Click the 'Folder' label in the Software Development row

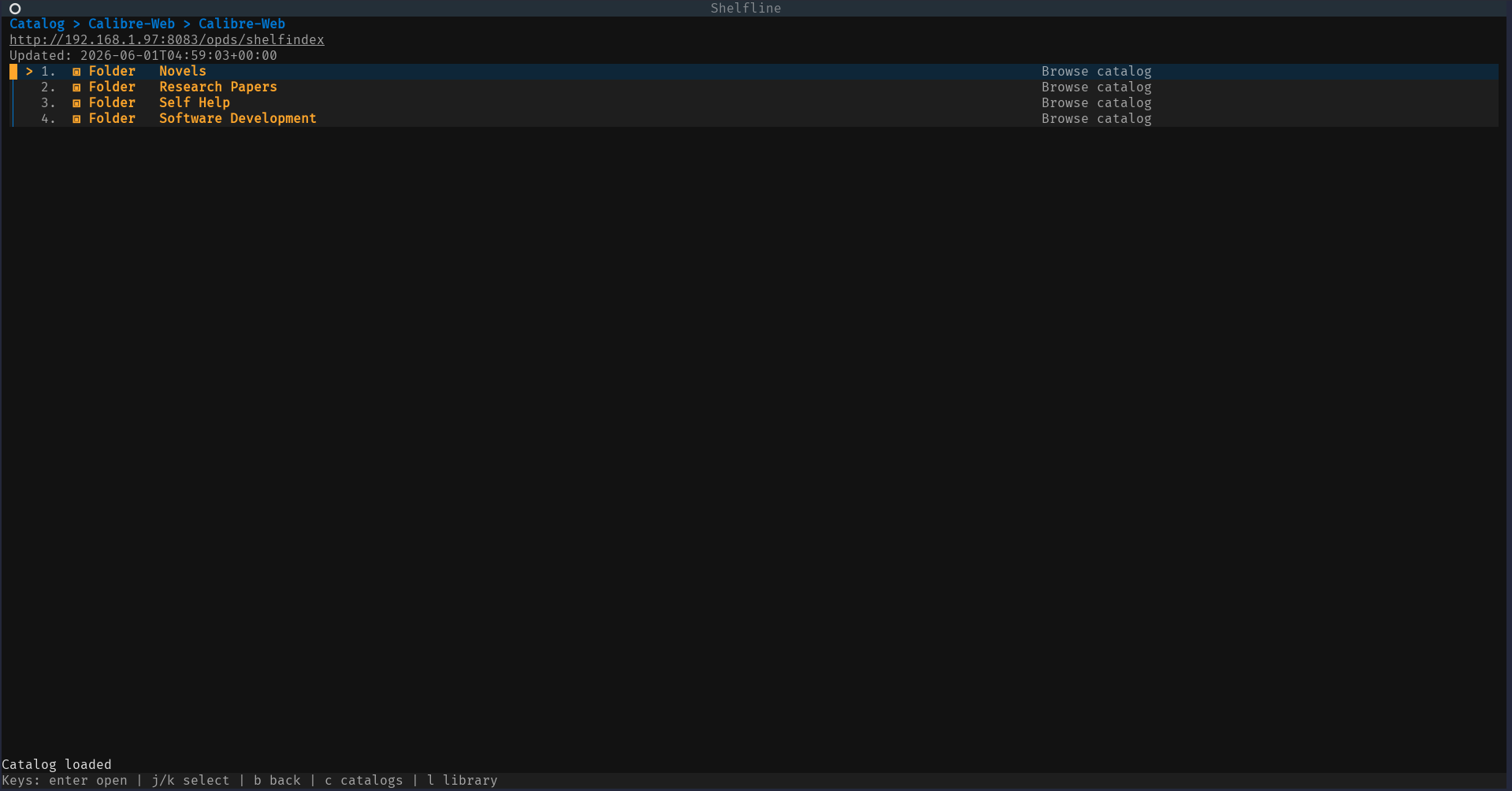(112, 118)
